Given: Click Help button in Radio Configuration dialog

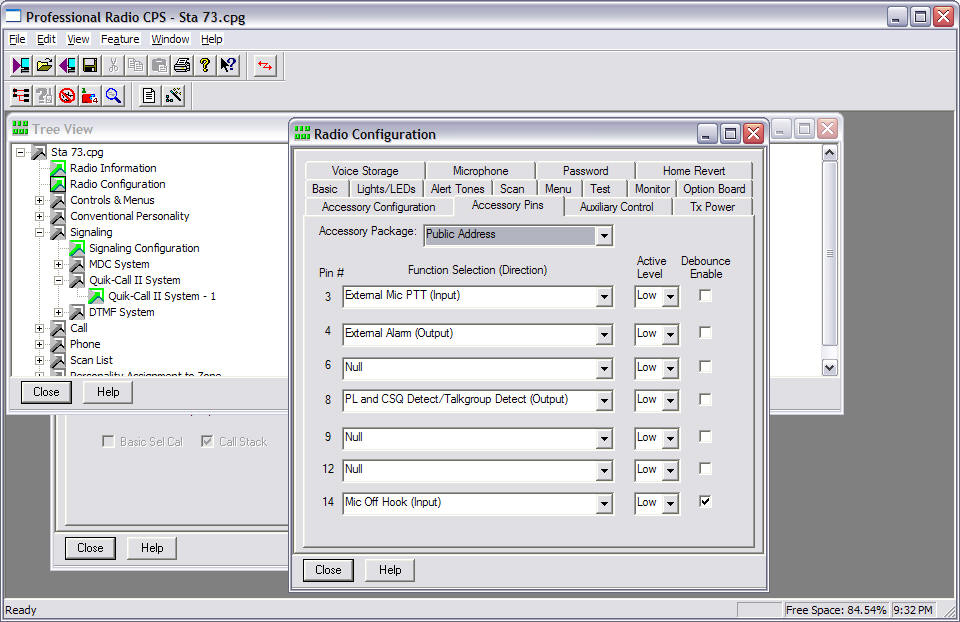Looking at the screenshot, I should click(x=390, y=570).
